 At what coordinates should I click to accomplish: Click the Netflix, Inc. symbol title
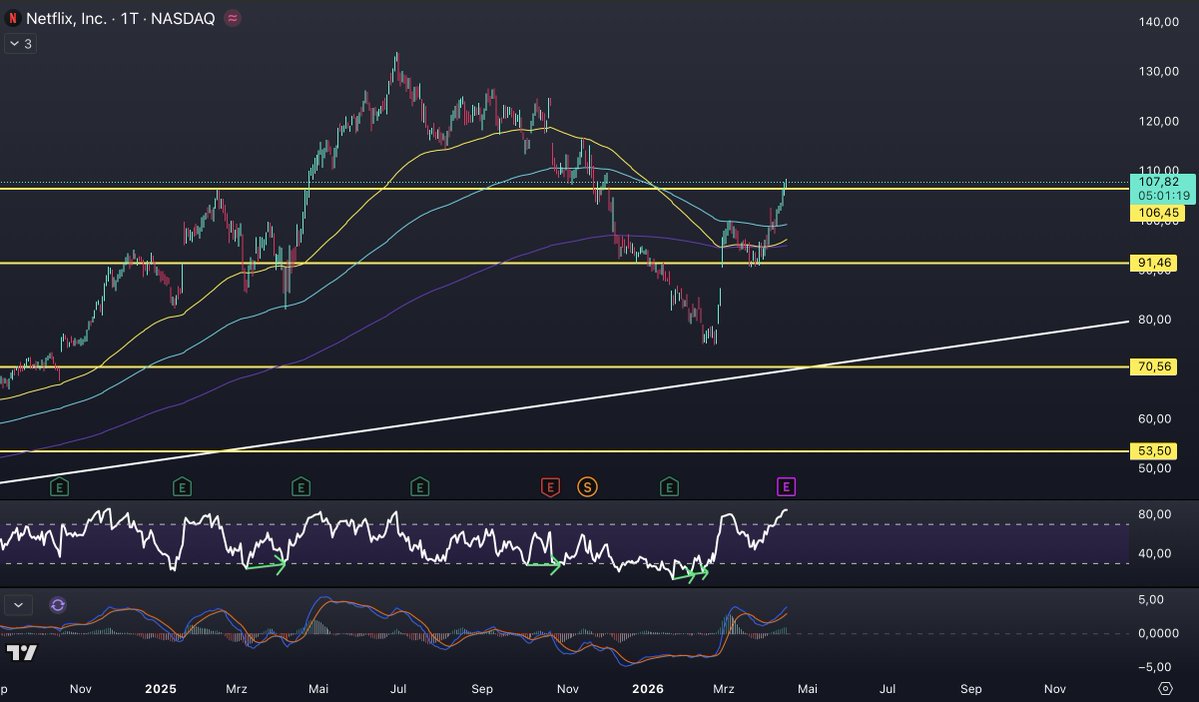(67, 18)
